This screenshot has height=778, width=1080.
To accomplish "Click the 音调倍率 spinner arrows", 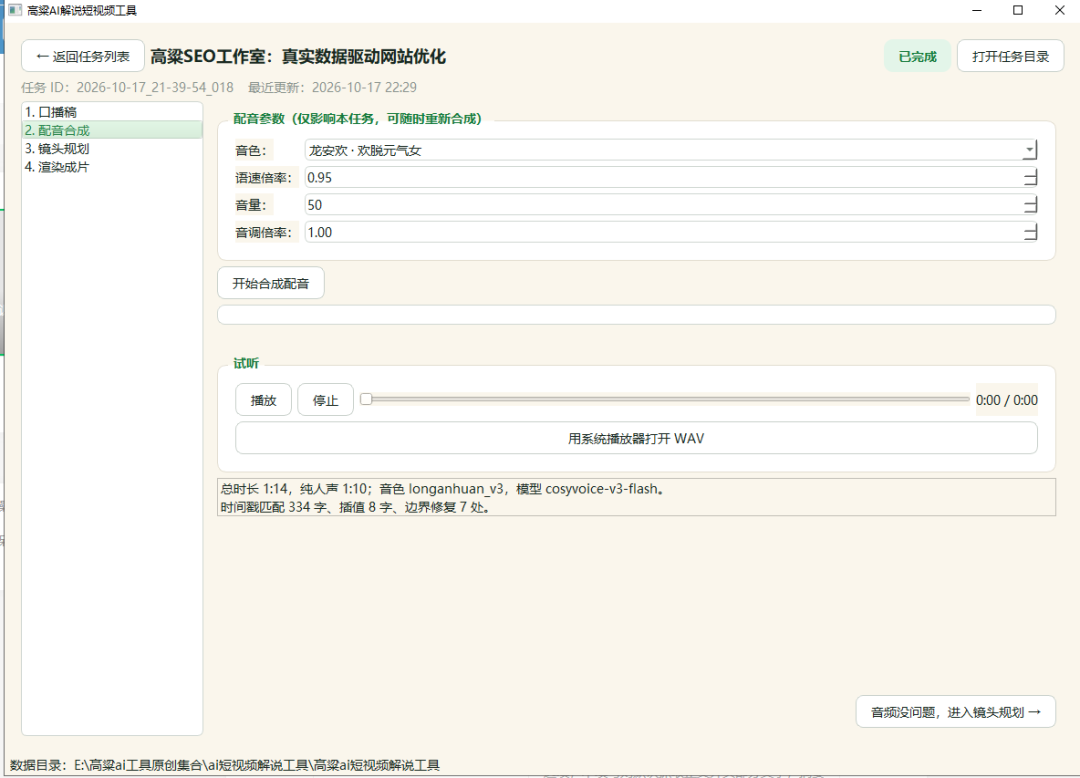I will click(x=1030, y=233).
